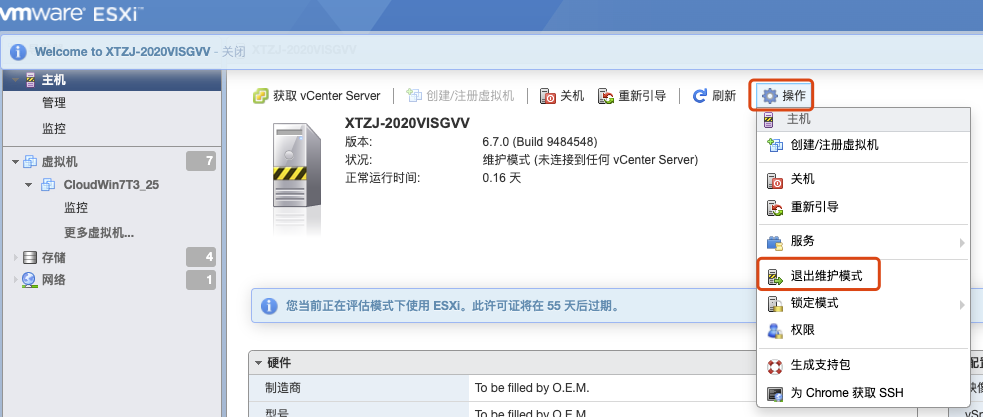Click the storage count badge 4
The height and width of the screenshot is (417, 983).
tap(201, 257)
